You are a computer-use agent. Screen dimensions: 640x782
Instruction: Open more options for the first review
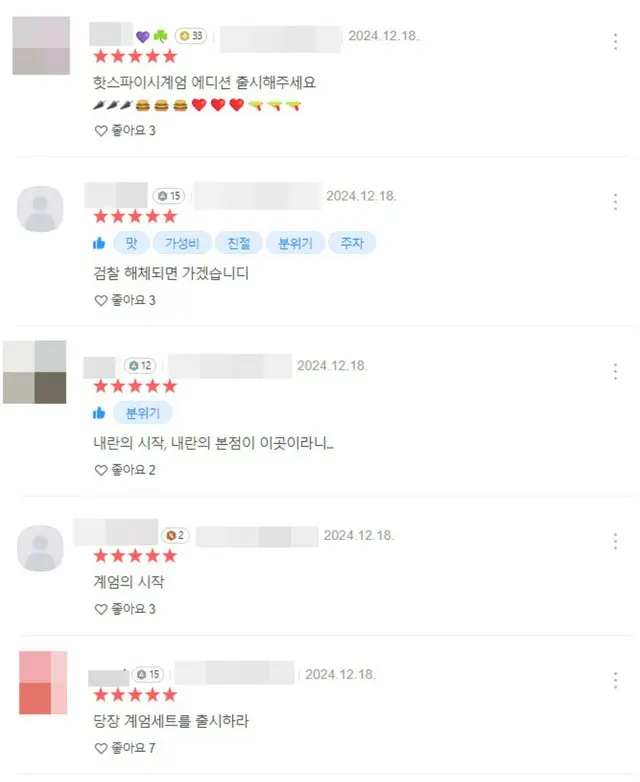click(x=616, y=42)
